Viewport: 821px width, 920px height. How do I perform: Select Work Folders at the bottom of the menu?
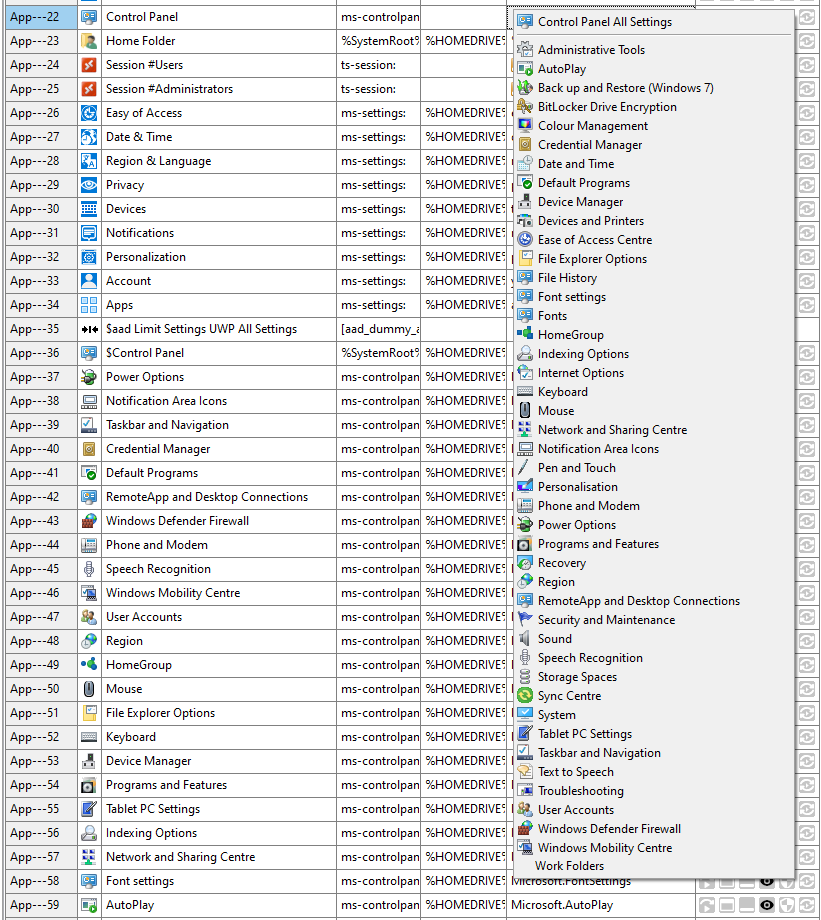569,866
